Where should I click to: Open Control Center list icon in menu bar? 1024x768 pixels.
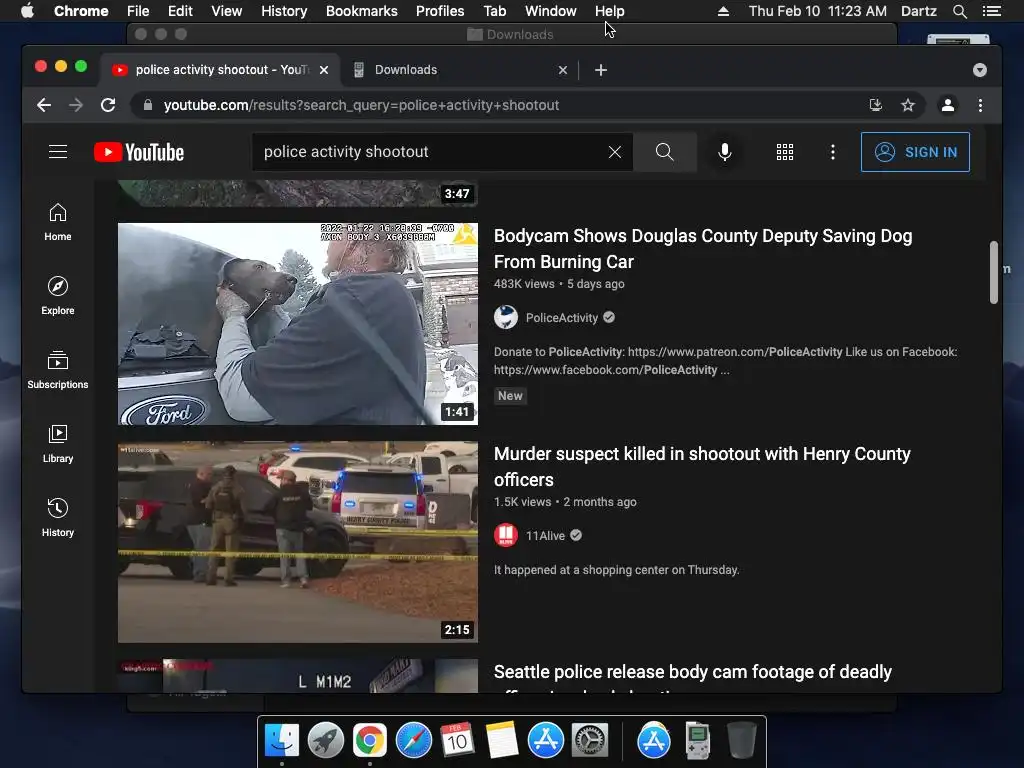tap(991, 11)
